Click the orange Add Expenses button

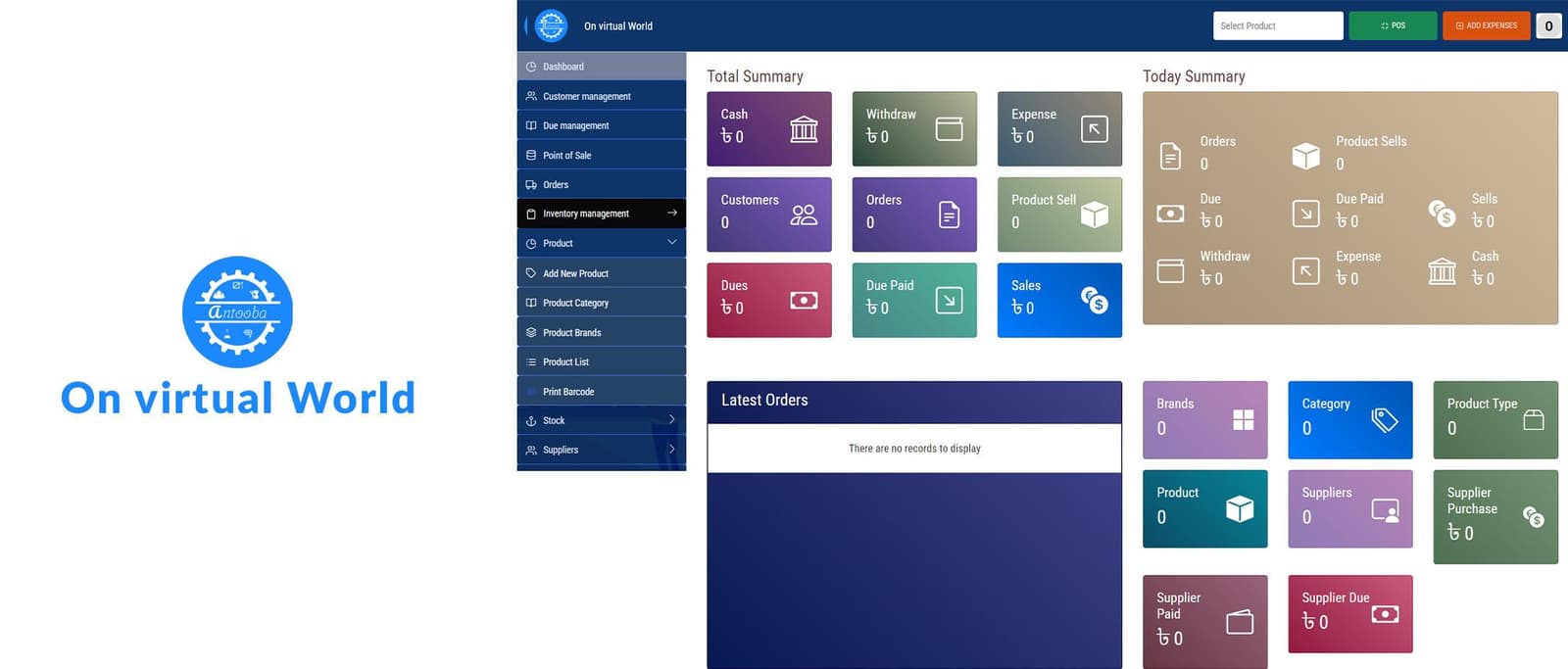[x=1487, y=25]
